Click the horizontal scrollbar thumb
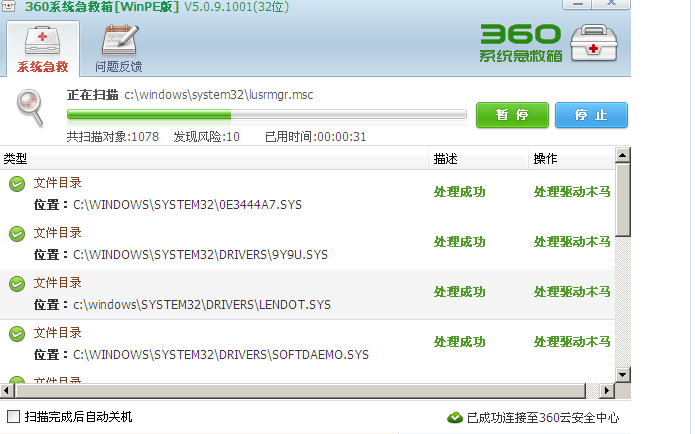This screenshot has height=434, width=695. pos(301,391)
